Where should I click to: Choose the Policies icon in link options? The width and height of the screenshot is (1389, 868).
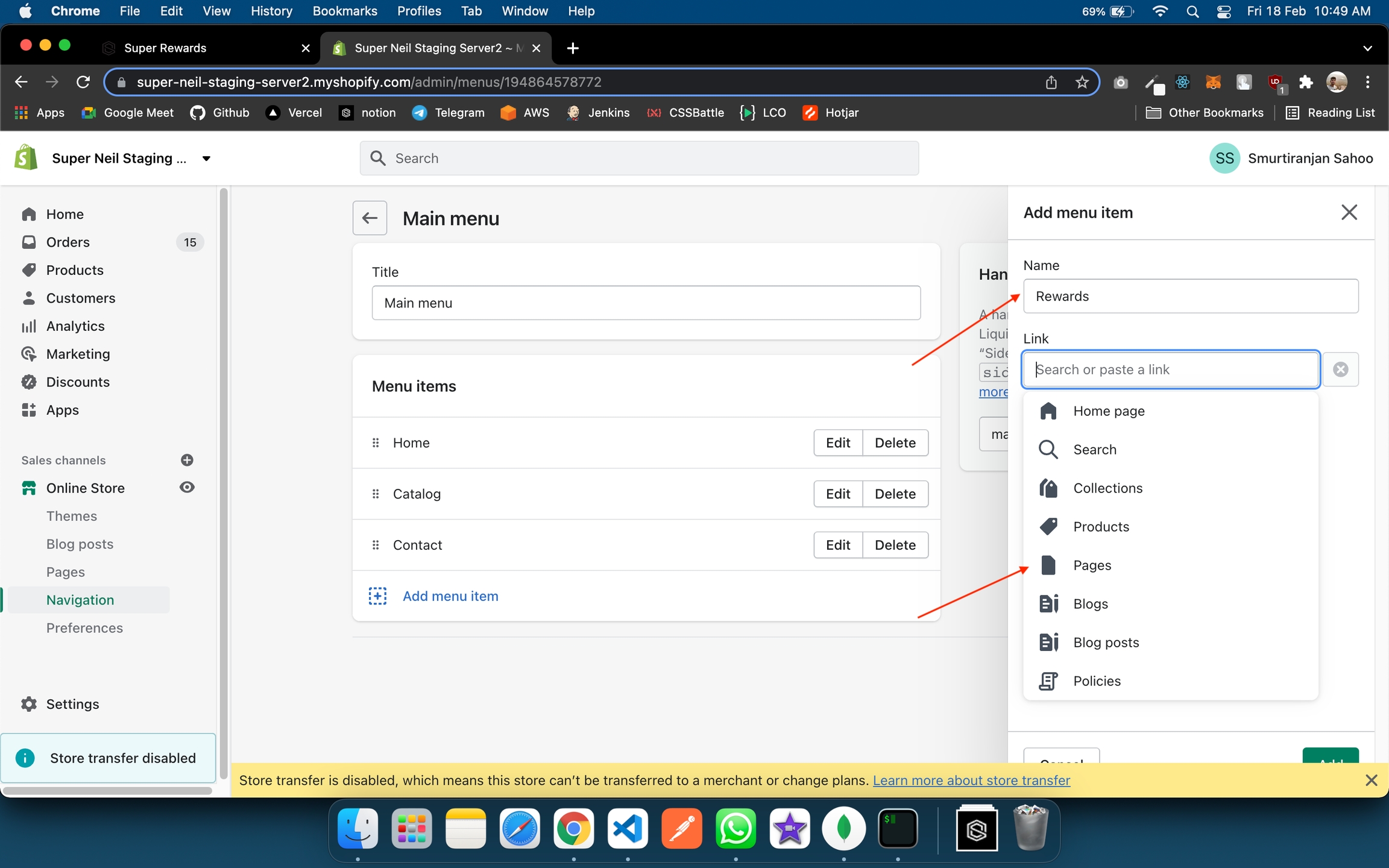[1048, 681]
